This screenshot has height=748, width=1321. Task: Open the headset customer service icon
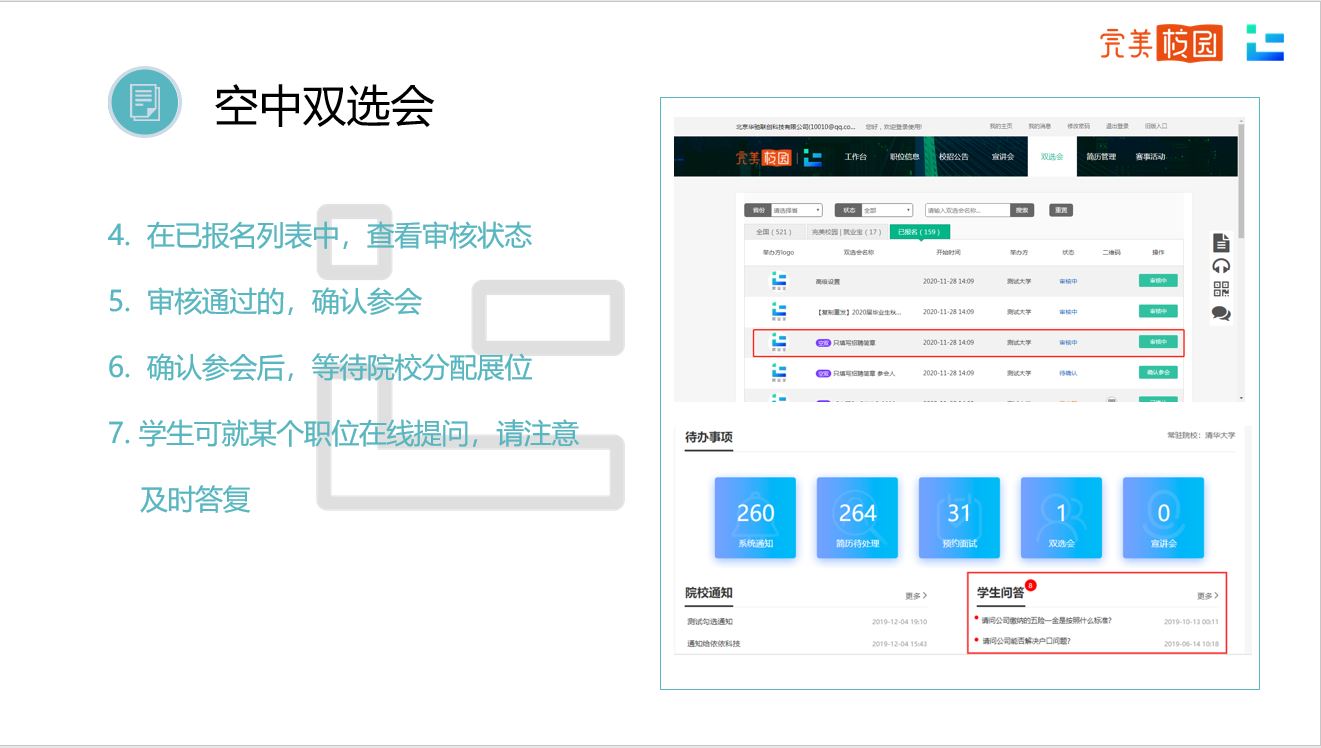[x=1220, y=266]
